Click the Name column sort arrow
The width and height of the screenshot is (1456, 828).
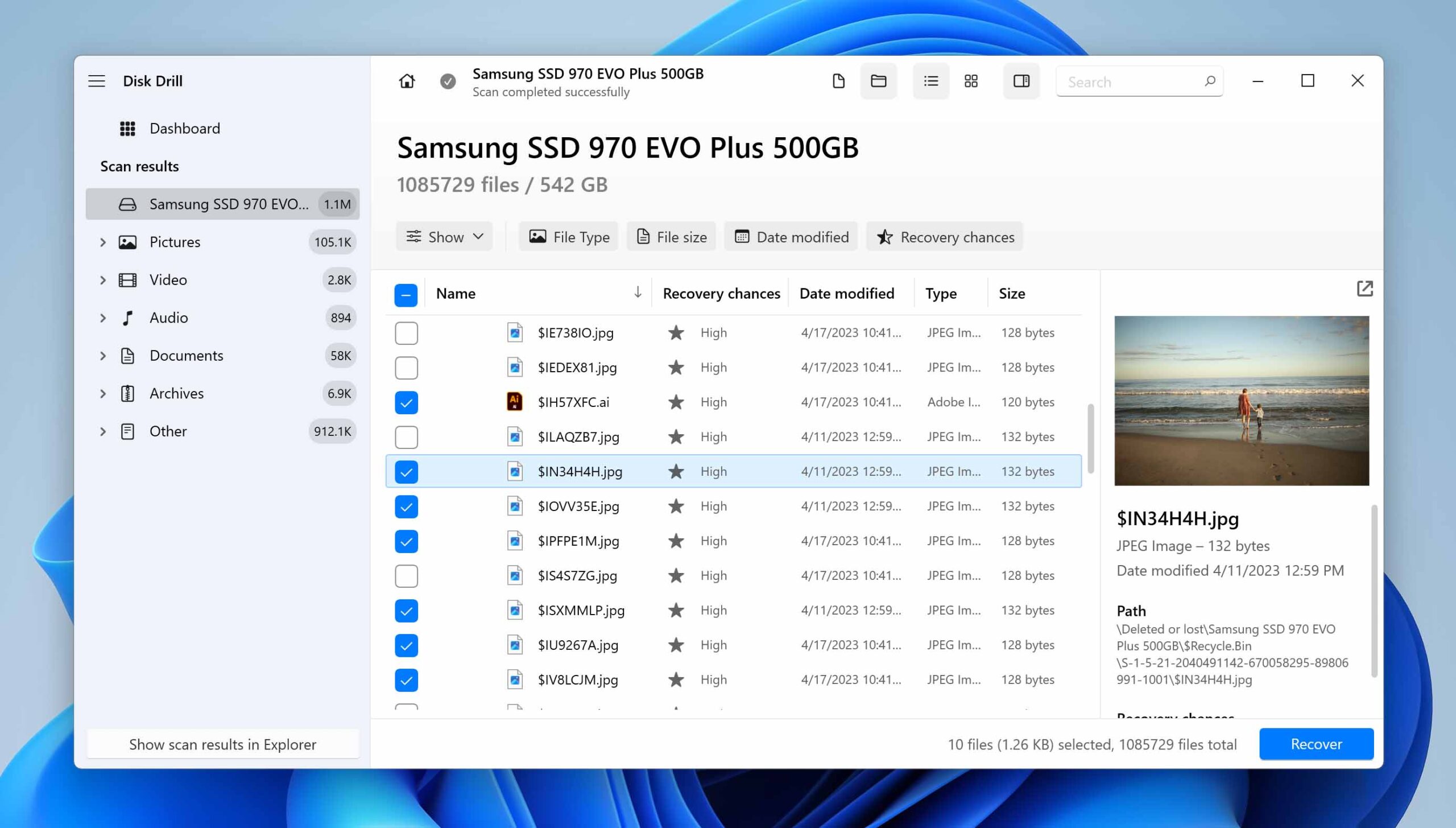pyautogui.click(x=638, y=293)
